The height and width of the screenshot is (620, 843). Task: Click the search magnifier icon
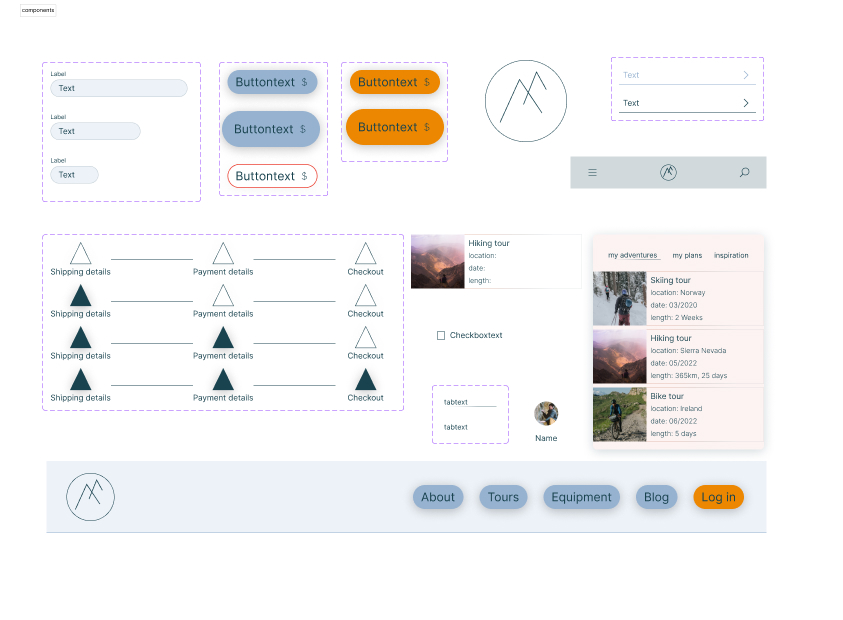pos(744,173)
